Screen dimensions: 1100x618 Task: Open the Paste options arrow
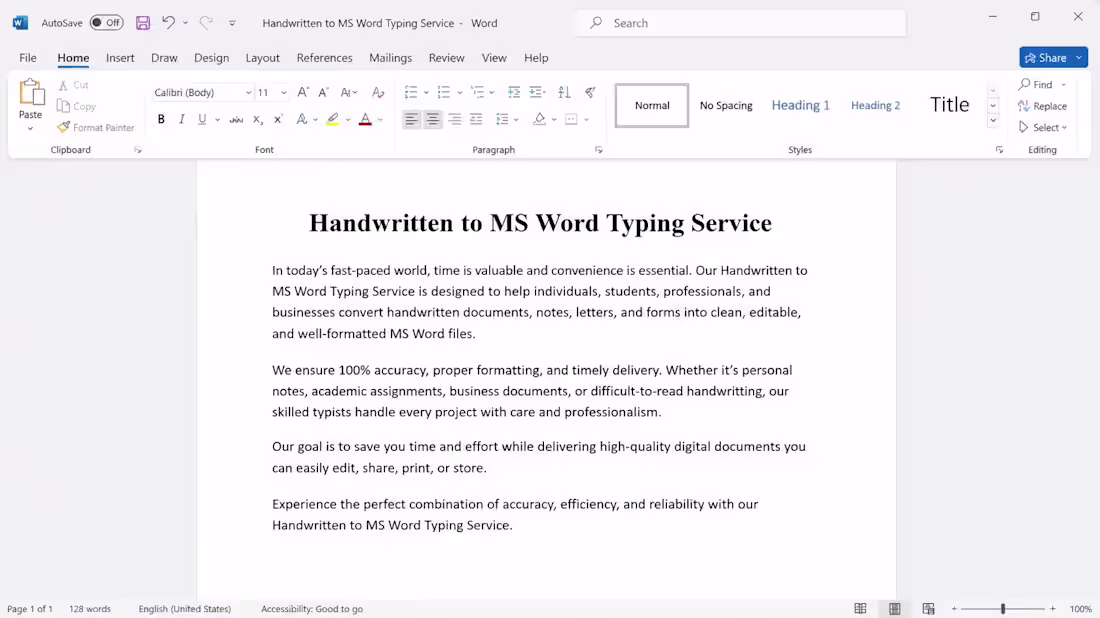tap(30, 129)
